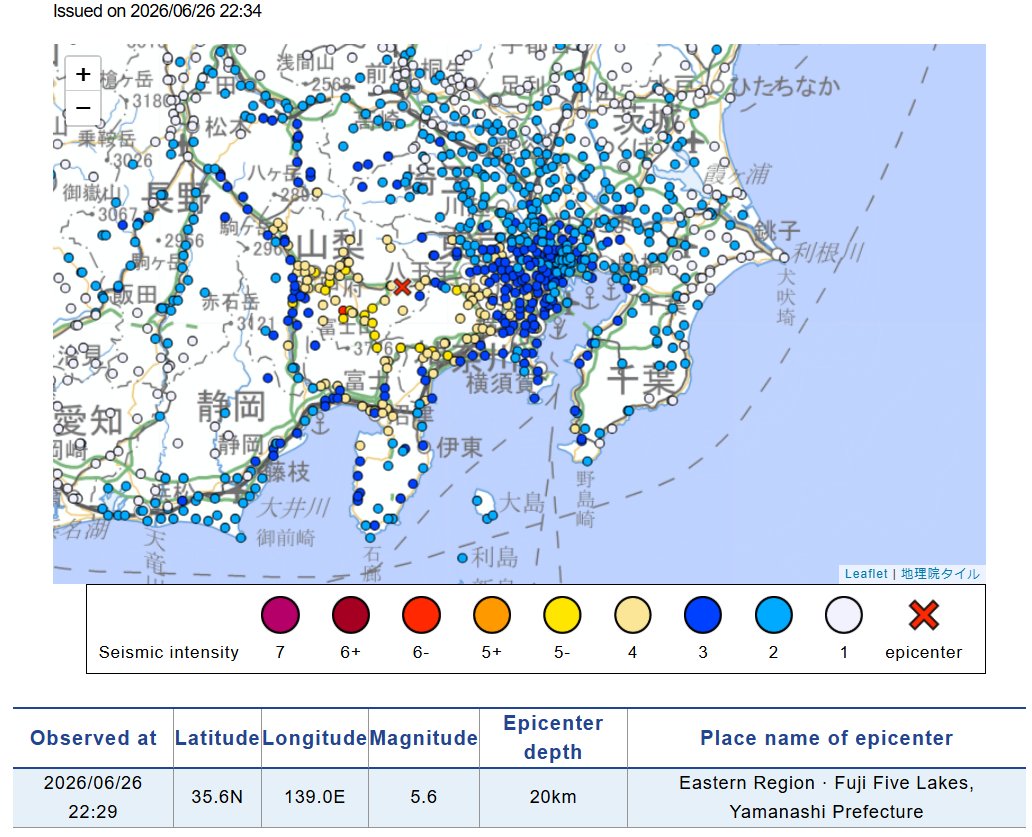Click the intensity 3 legend circle
This screenshot has width=1032, height=837.
click(x=703, y=615)
